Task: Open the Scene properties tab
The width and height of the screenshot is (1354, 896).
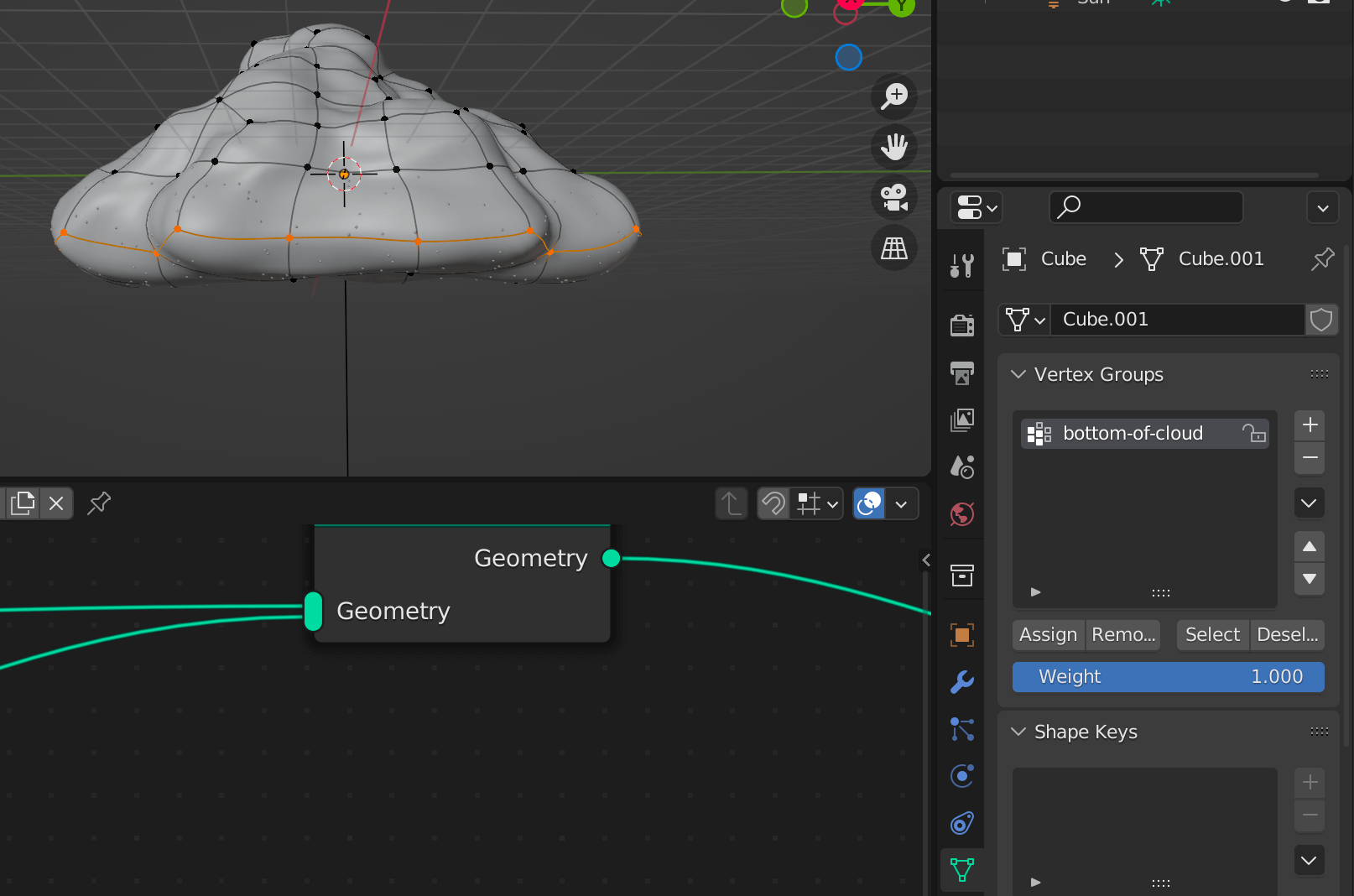Action: point(962,466)
